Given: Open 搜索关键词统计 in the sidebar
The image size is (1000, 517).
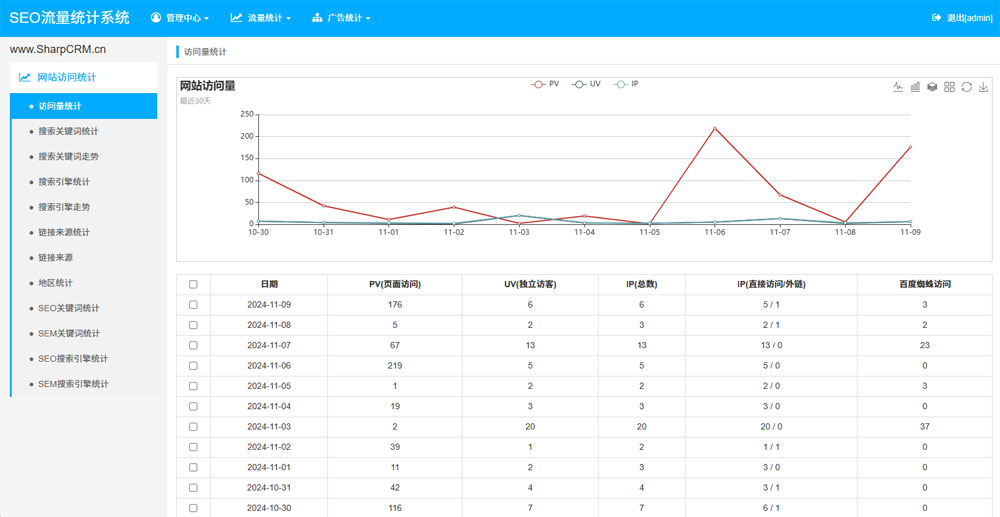Looking at the screenshot, I should (68, 131).
